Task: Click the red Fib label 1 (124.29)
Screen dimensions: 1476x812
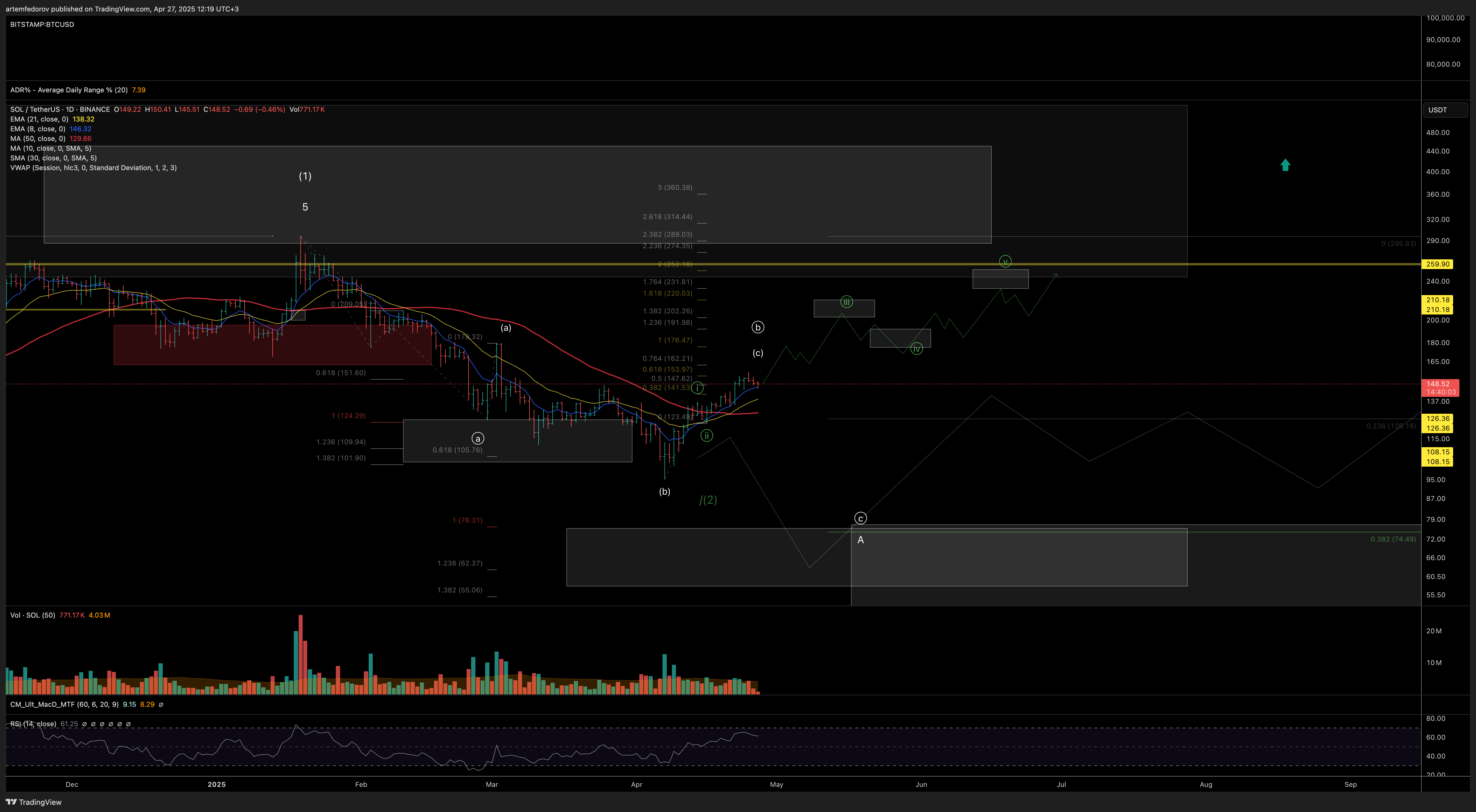Action: pos(348,416)
